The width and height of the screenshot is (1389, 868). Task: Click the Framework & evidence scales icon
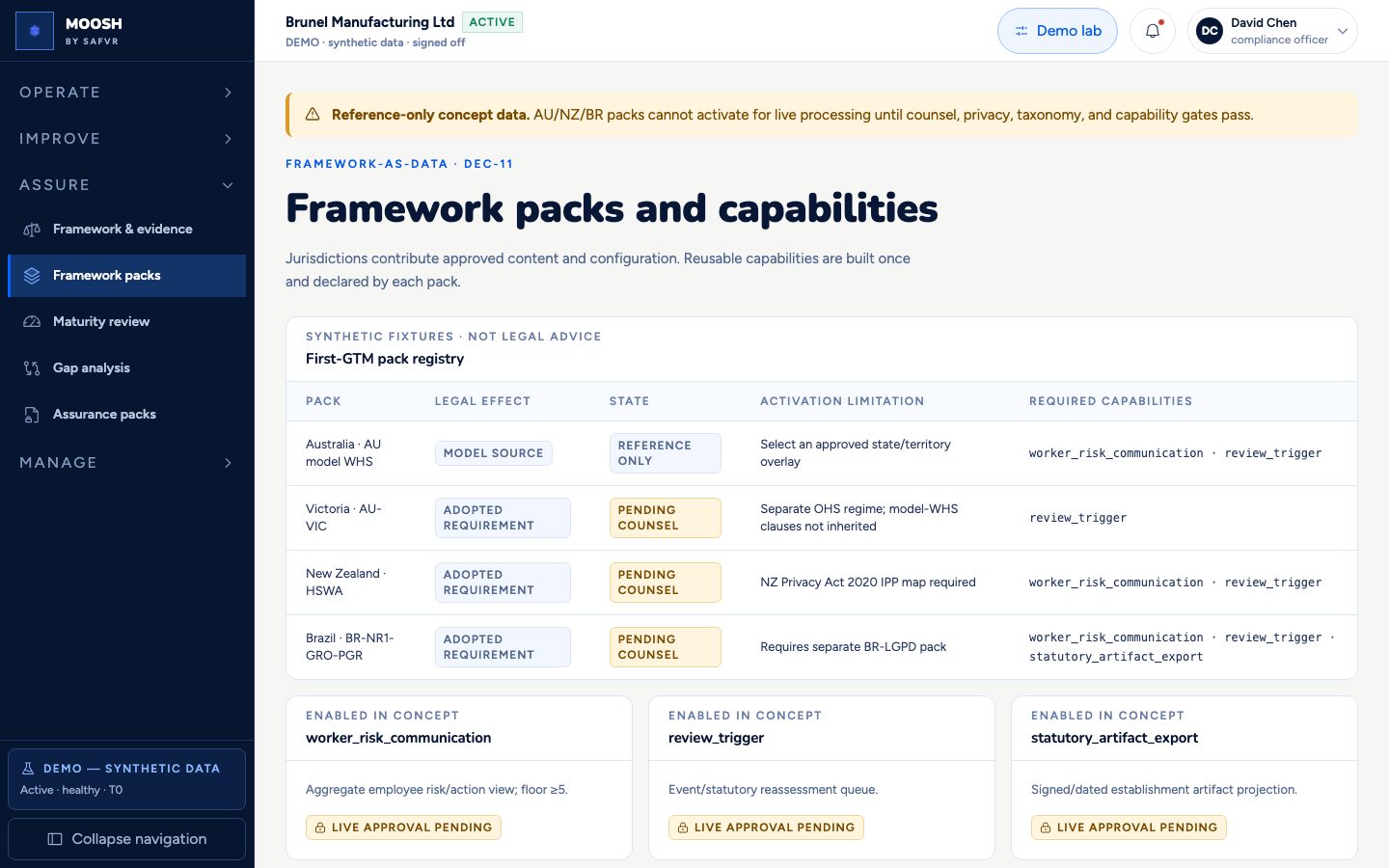[x=32, y=230]
